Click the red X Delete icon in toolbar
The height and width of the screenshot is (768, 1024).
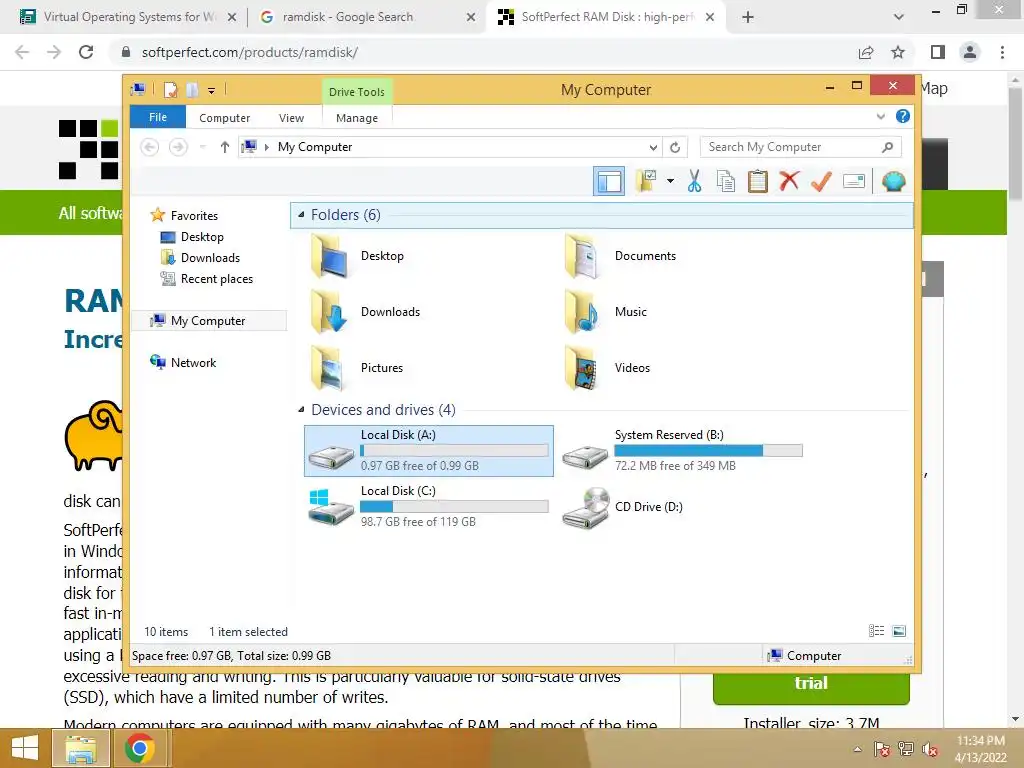789,180
